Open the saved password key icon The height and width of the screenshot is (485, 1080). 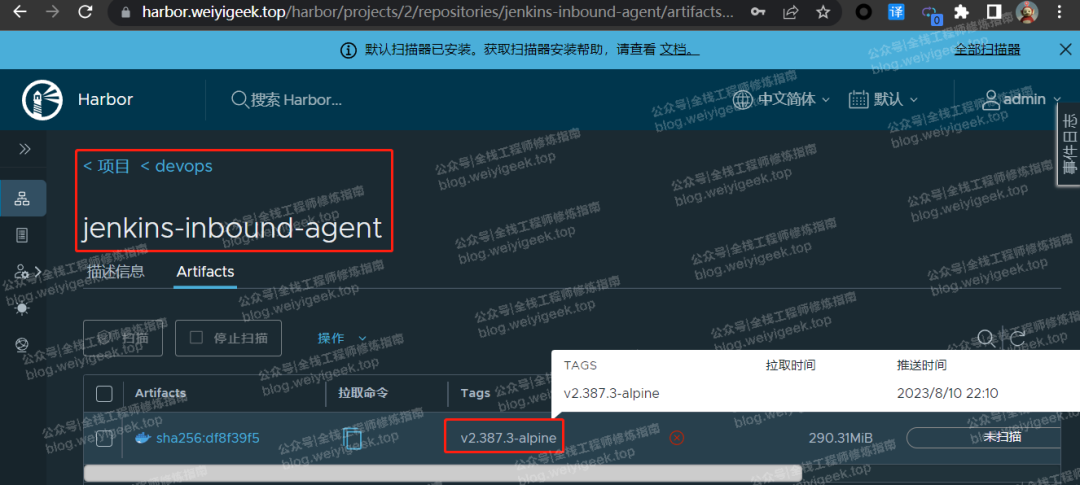click(x=757, y=12)
